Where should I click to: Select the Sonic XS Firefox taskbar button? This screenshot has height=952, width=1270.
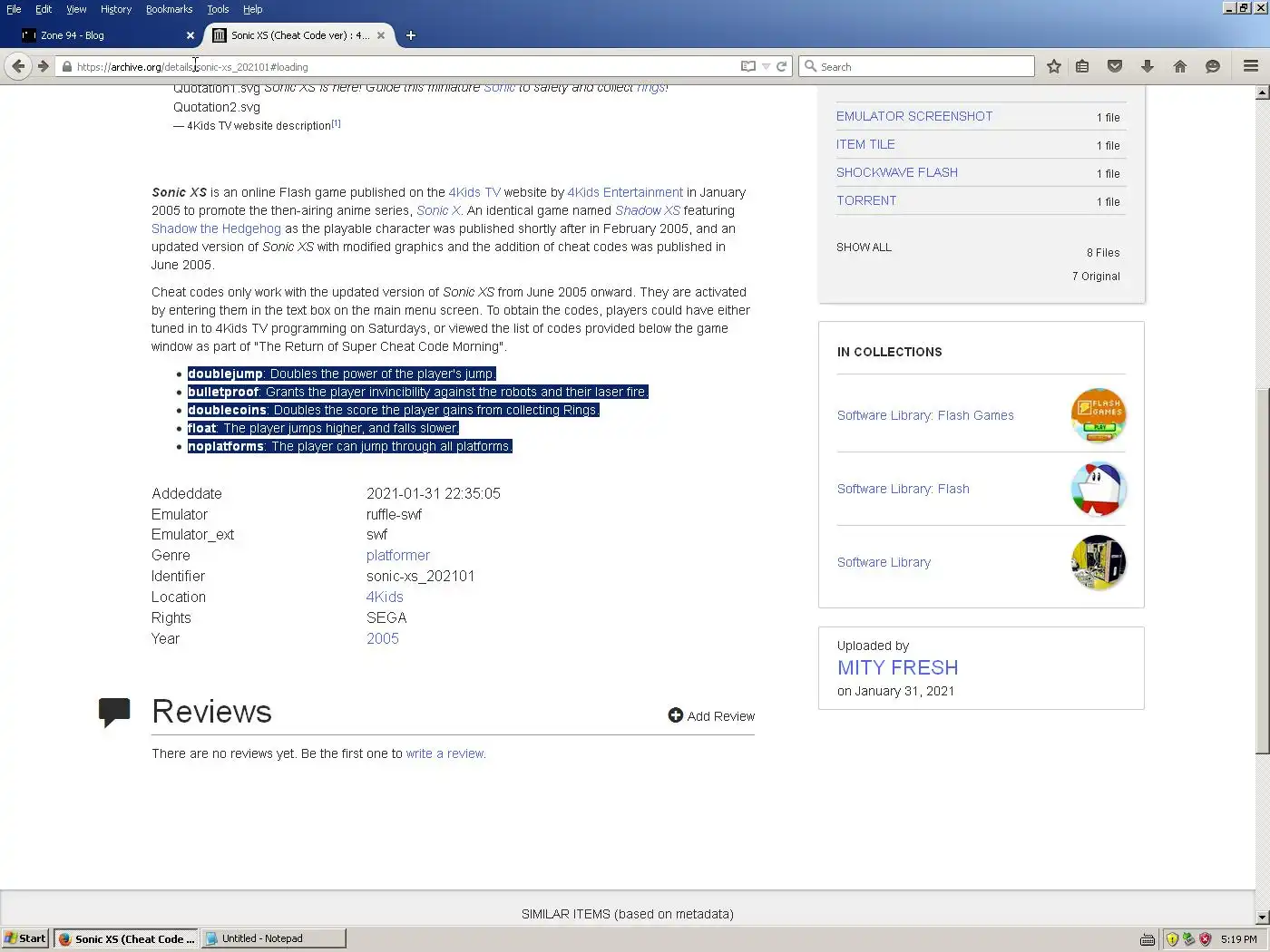pyautogui.click(x=125, y=938)
